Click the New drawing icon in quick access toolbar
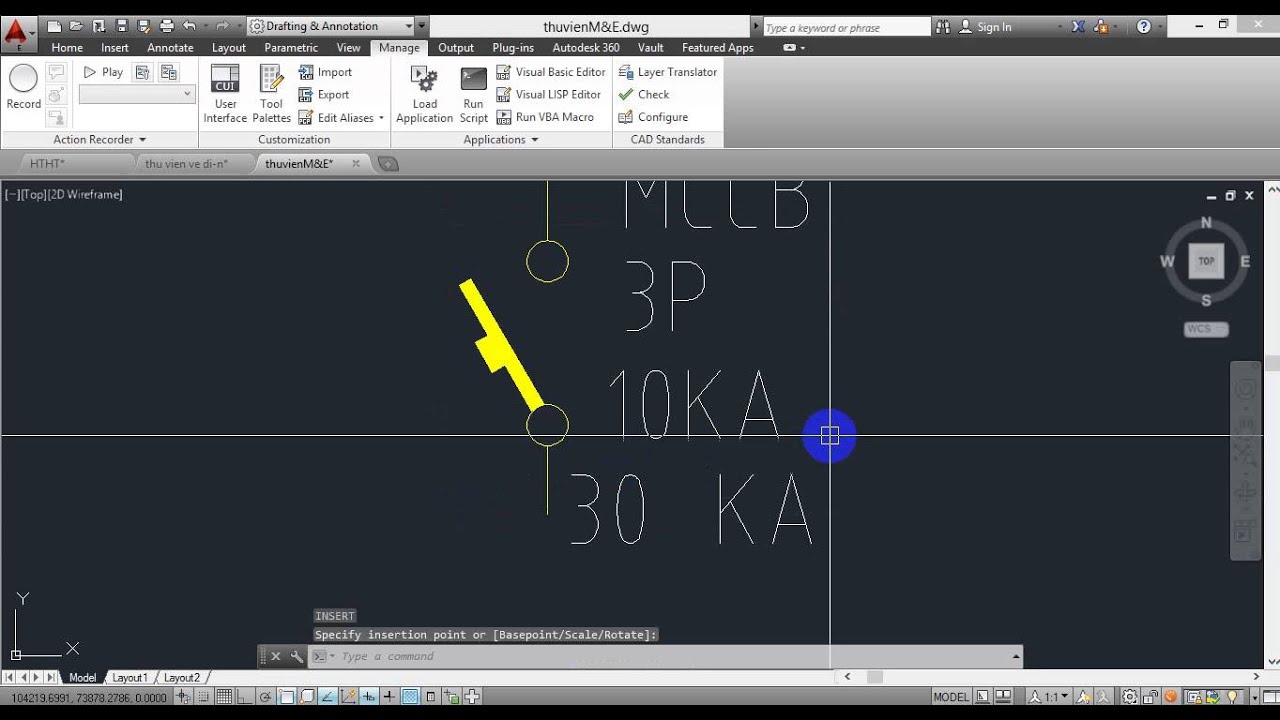Screen dimensions: 1280x720 point(54,26)
